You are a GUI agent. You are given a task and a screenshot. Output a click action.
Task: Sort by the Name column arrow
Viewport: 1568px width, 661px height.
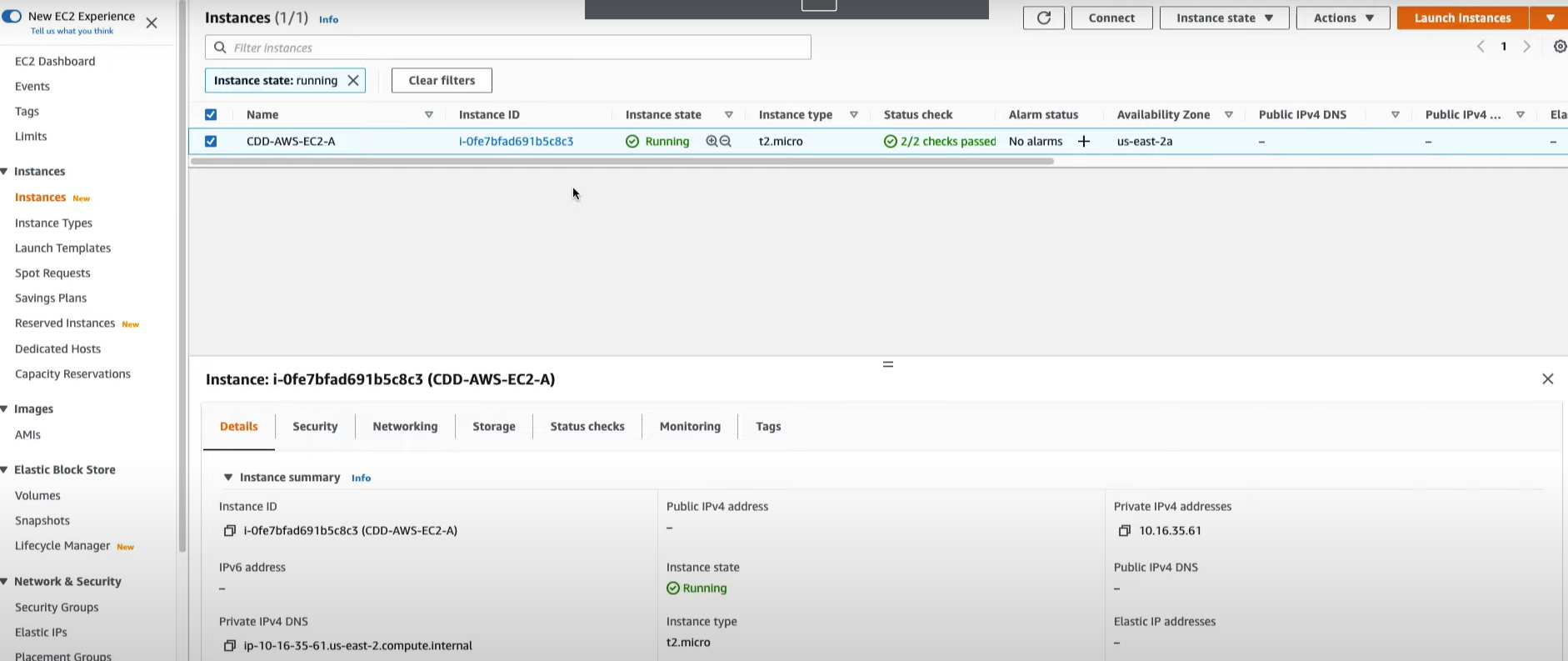(429, 114)
